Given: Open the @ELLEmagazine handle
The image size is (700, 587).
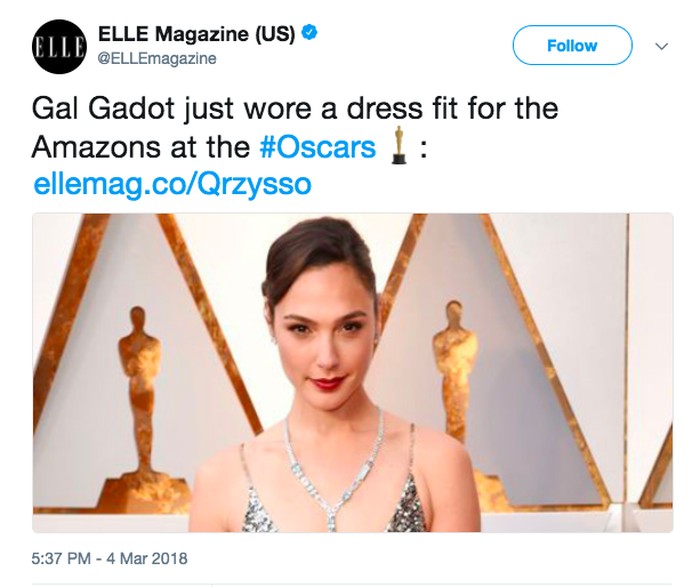Looking at the screenshot, I should pyautogui.click(x=156, y=59).
